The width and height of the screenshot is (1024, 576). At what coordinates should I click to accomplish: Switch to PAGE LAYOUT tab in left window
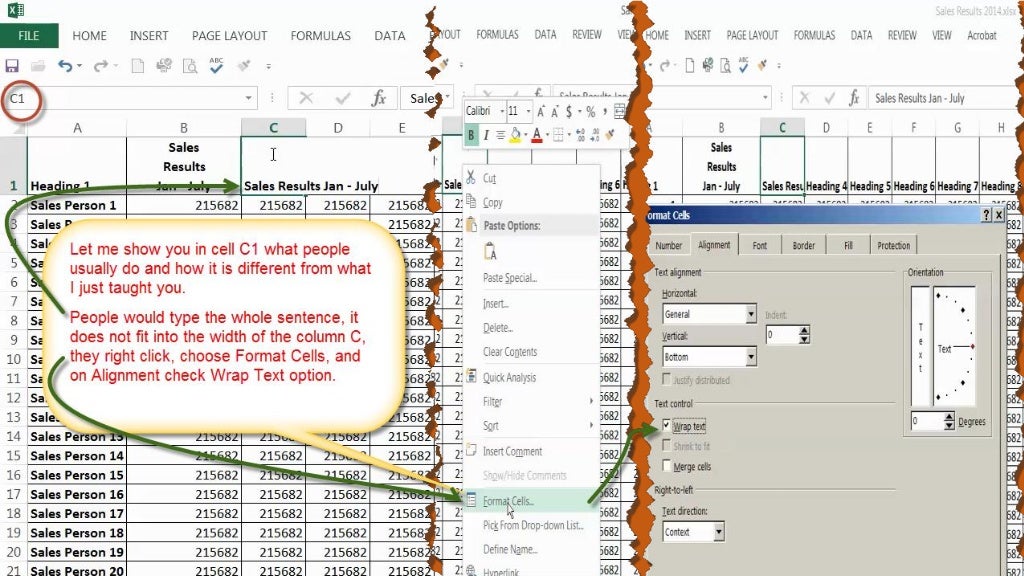(229, 36)
